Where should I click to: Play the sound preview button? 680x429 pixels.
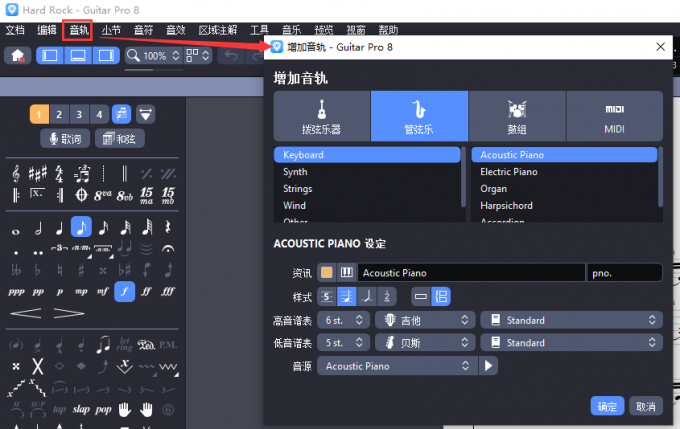click(488, 366)
